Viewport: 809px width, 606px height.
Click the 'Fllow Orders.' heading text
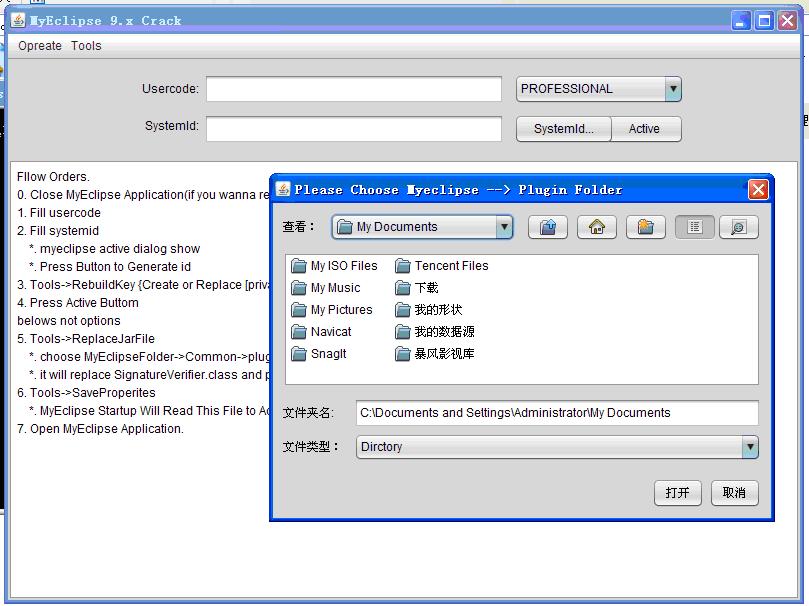(x=53, y=177)
